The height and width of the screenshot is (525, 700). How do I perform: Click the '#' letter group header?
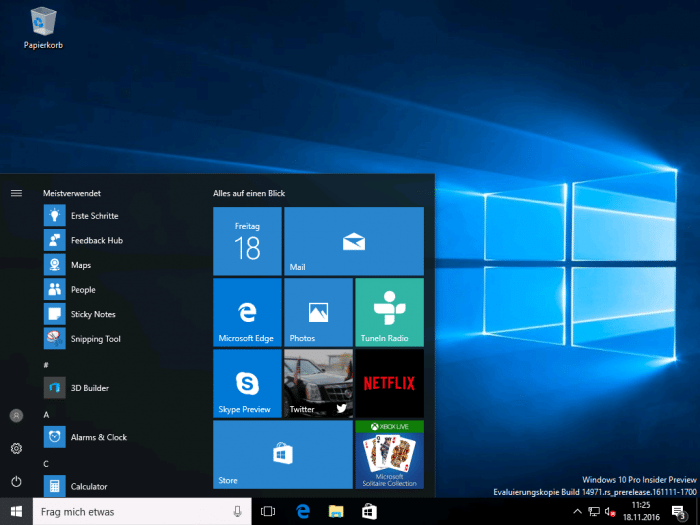coord(46,365)
